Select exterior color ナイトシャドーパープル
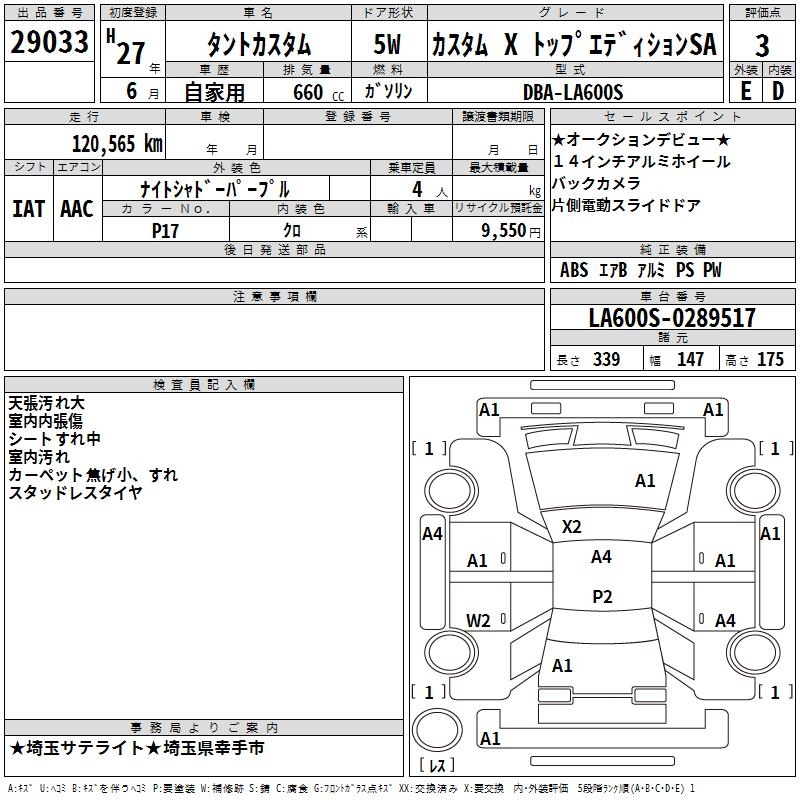This screenshot has width=800, height=800. click(x=215, y=189)
